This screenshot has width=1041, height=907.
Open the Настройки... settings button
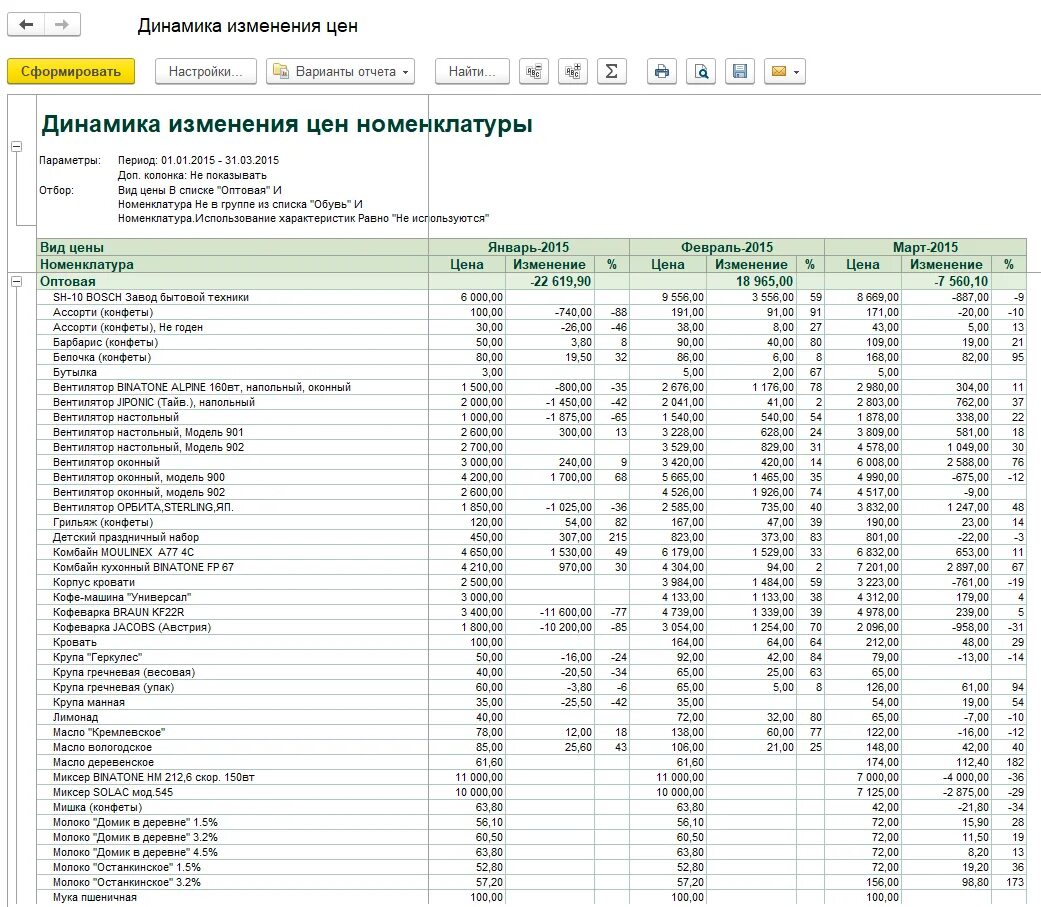point(206,71)
